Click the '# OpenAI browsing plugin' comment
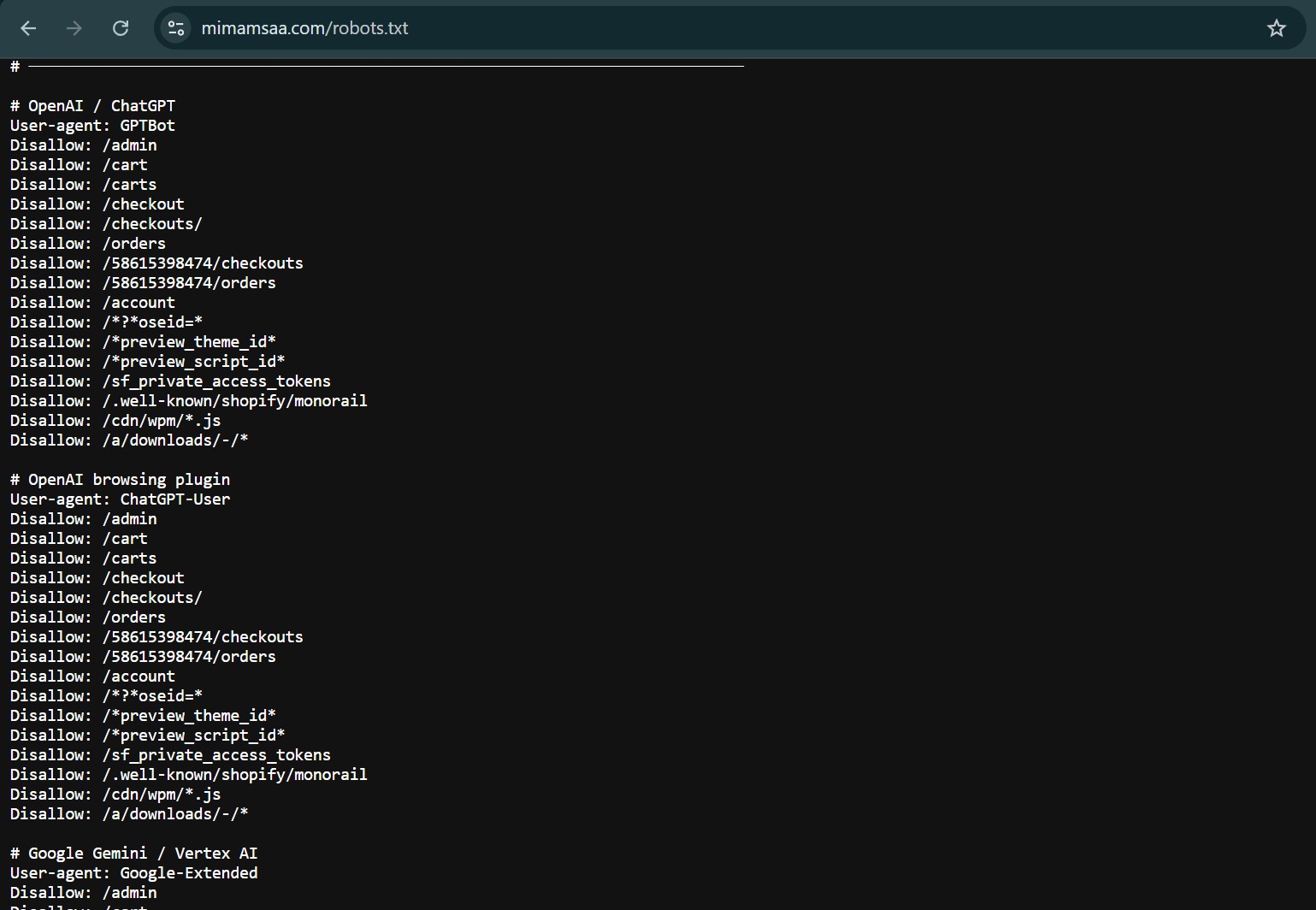The image size is (1316, 910). coord(120,480)
